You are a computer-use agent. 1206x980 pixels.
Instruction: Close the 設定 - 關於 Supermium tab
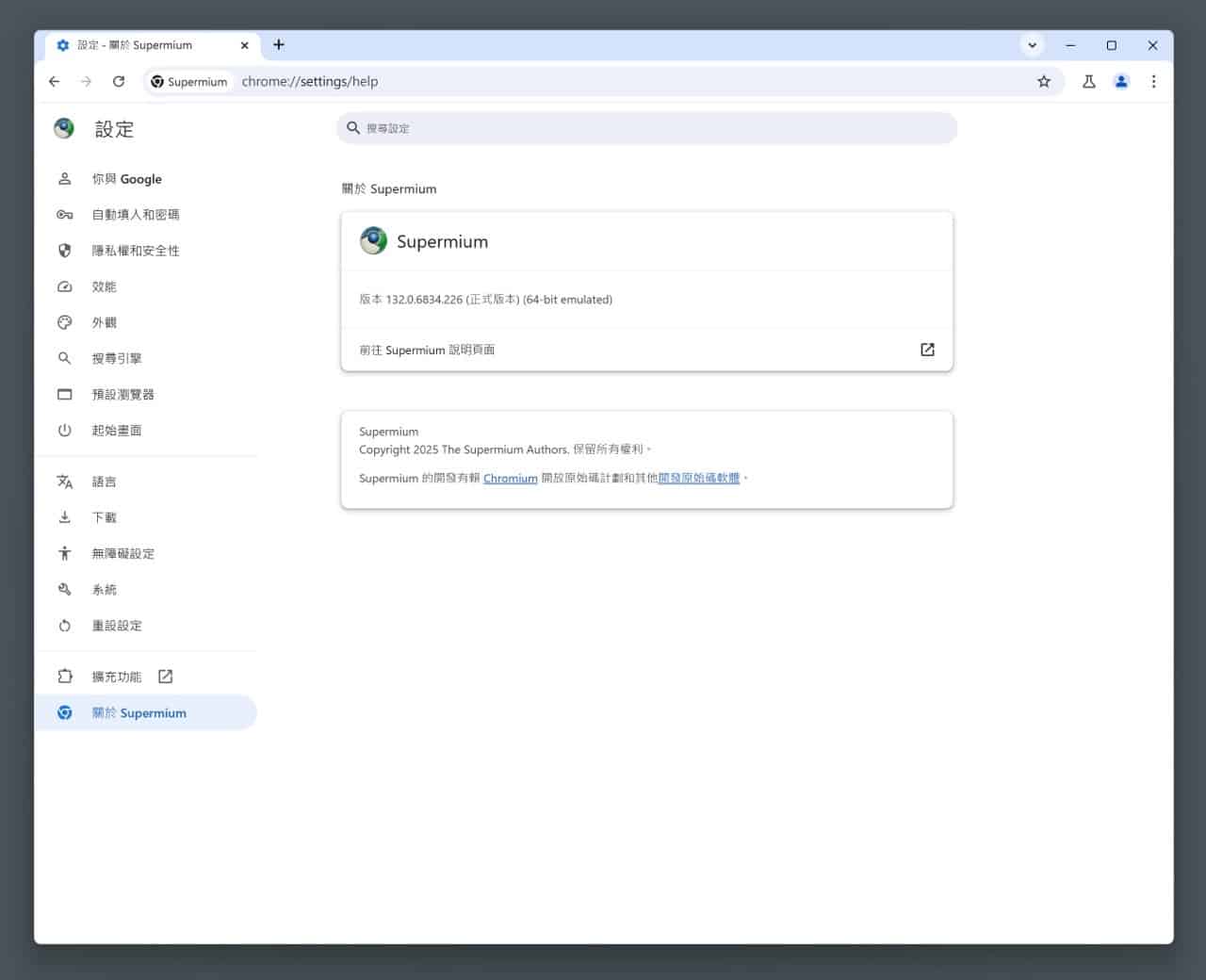[245, 45]
